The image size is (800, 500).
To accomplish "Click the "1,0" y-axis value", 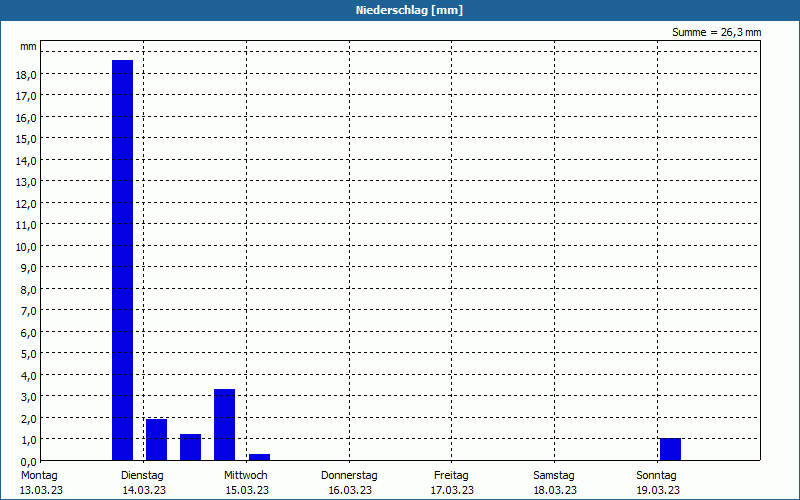I will (29, 440).
